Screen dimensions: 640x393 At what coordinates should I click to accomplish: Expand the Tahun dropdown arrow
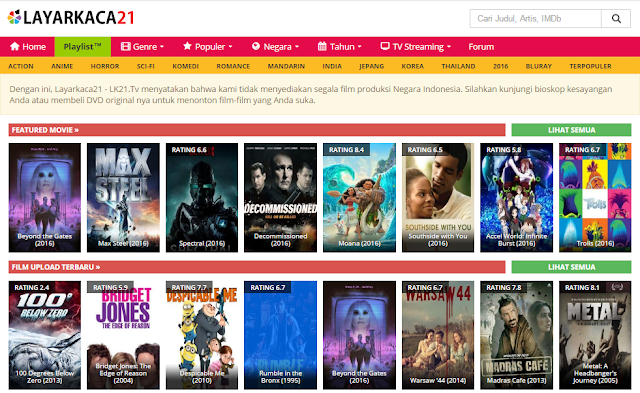pos(360,47)
